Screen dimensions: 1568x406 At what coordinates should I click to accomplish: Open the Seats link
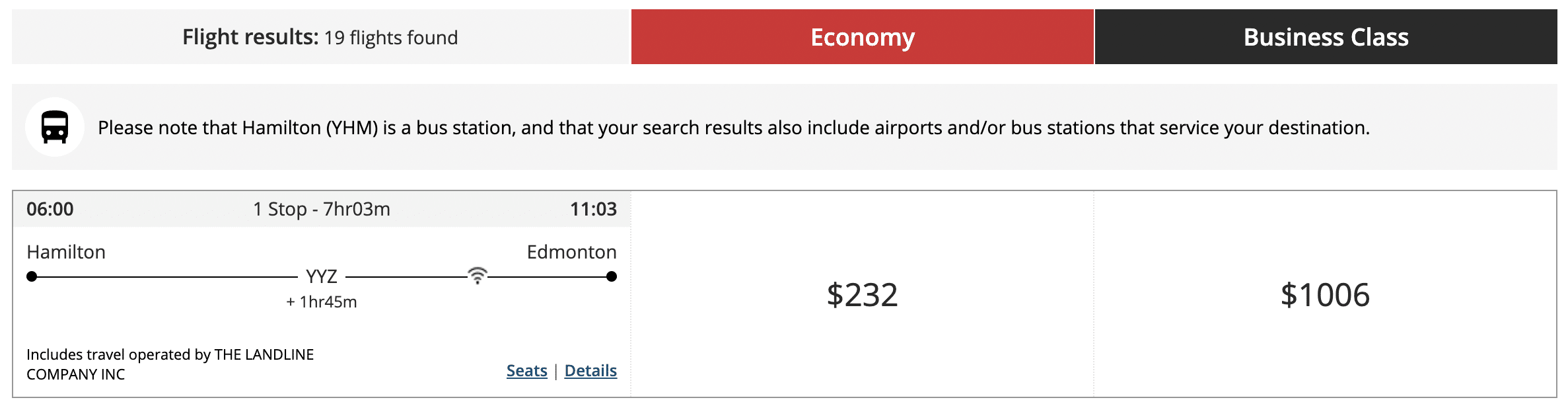pos(526,371)
